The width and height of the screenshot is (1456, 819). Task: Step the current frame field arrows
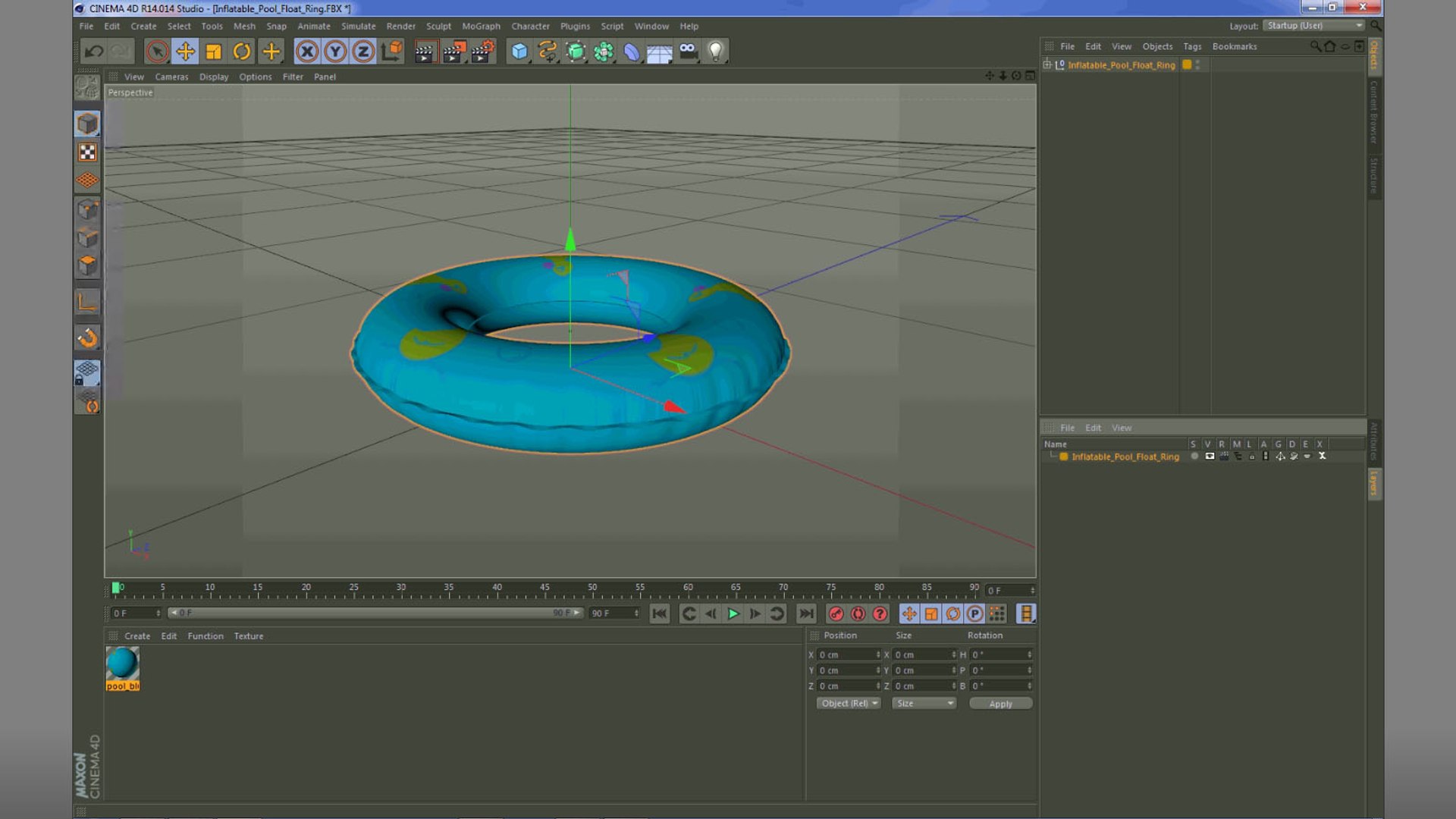(1033, 591)
